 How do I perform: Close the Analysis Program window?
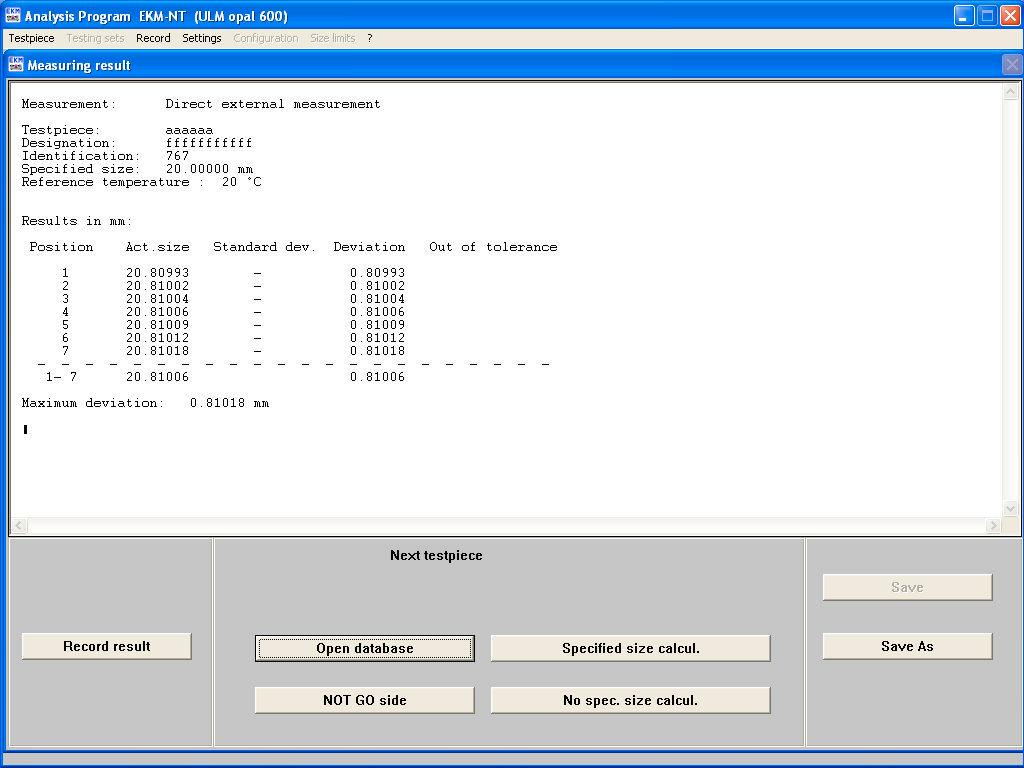pyautogui.click(x=1010, y=16)
